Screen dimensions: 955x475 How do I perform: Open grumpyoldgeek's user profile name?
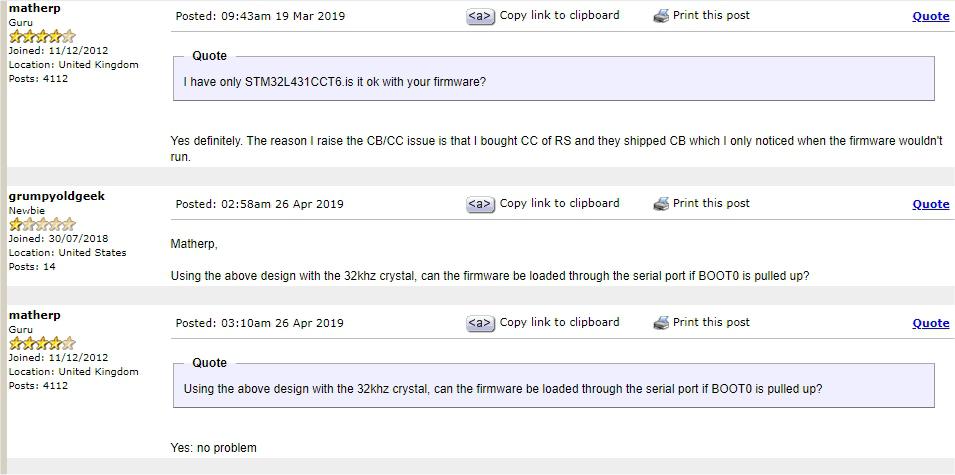[x=56, y=196]
